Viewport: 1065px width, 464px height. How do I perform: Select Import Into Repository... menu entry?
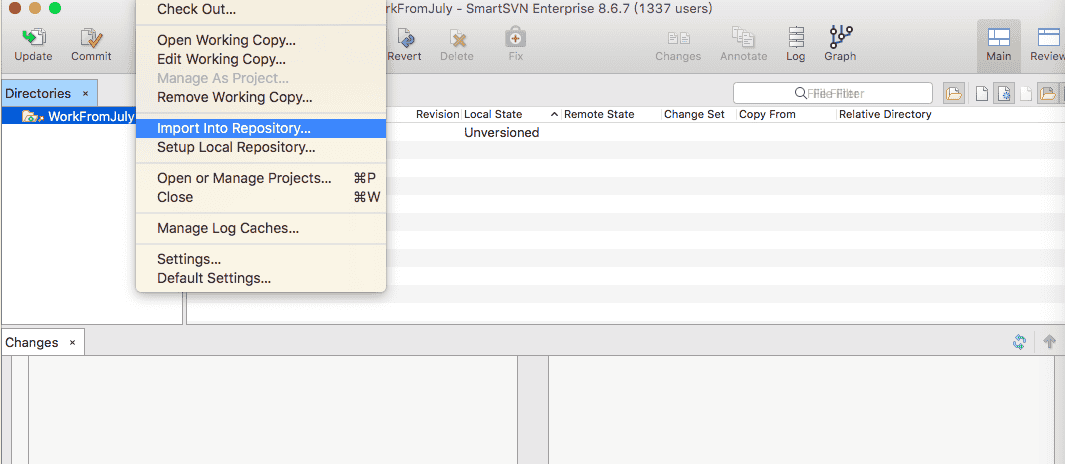tap(261, 128)
